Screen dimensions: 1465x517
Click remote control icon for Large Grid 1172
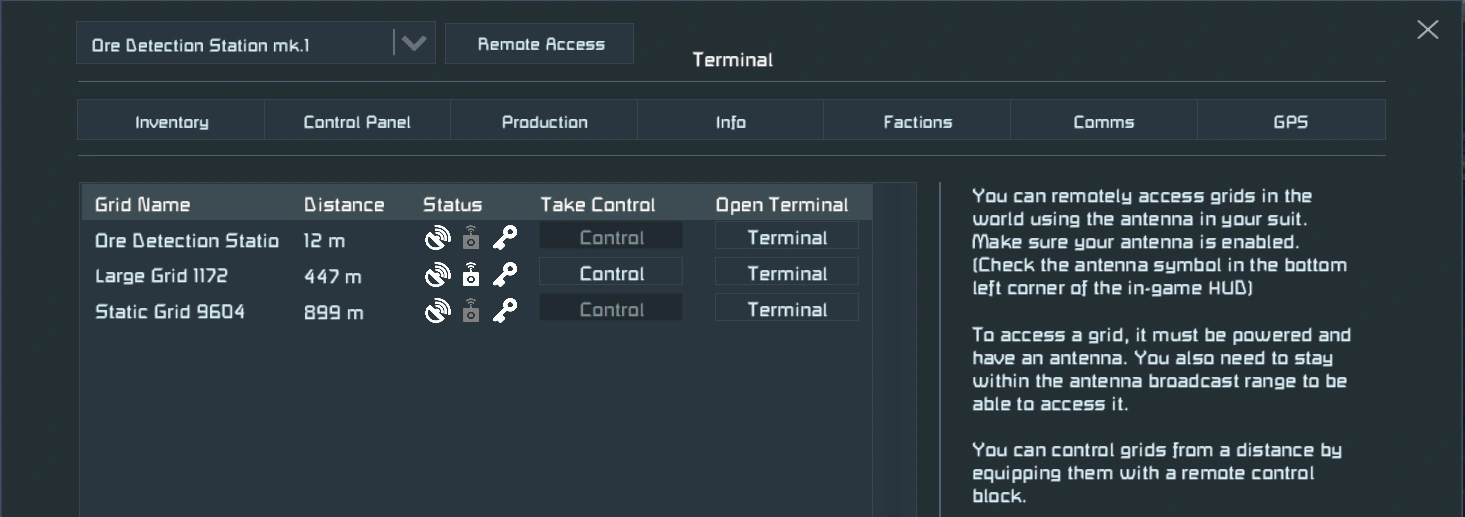471,274
